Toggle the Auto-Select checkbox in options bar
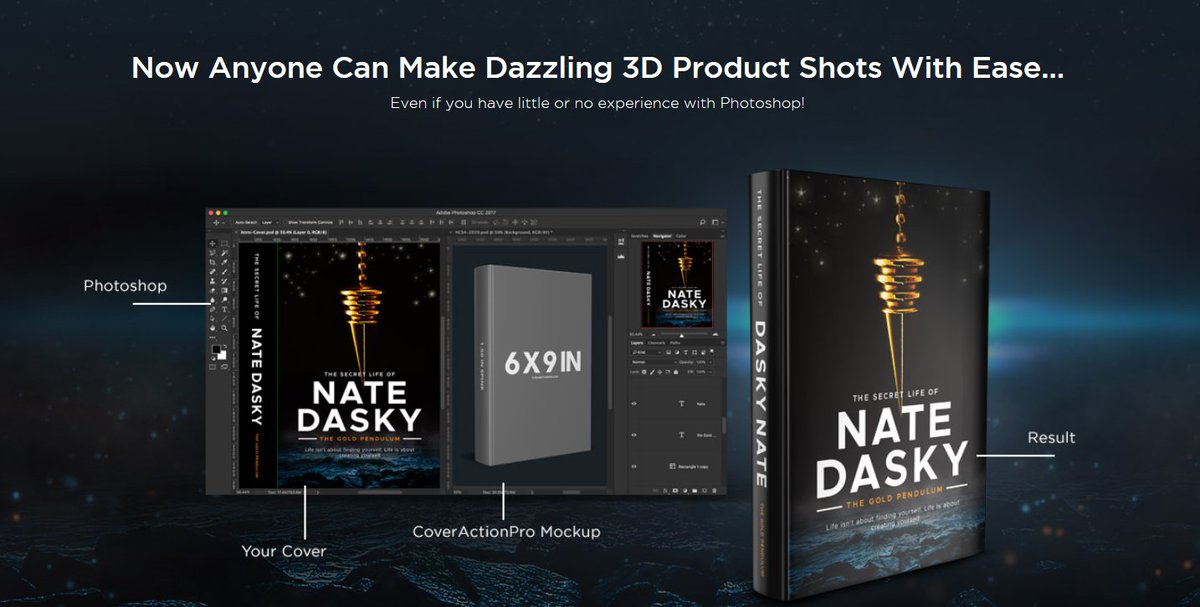The width and height of the screenshot is (1200, 607). pyautogui.click(x=233, y=222)
